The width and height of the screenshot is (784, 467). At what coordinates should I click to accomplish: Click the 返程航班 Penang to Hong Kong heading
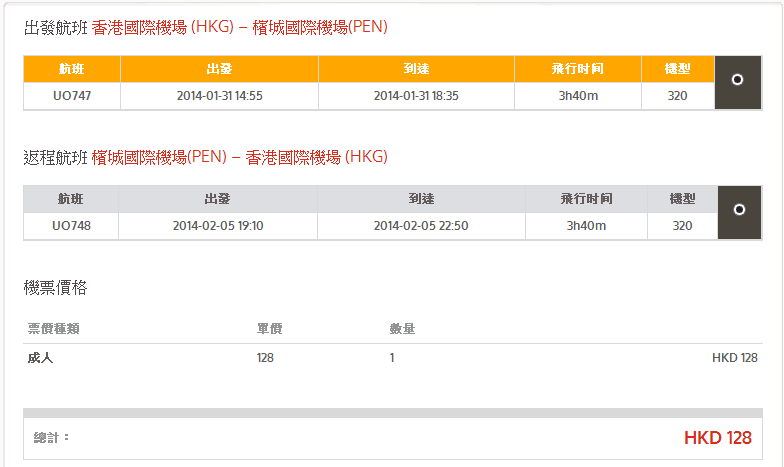(x=206, y=157)
